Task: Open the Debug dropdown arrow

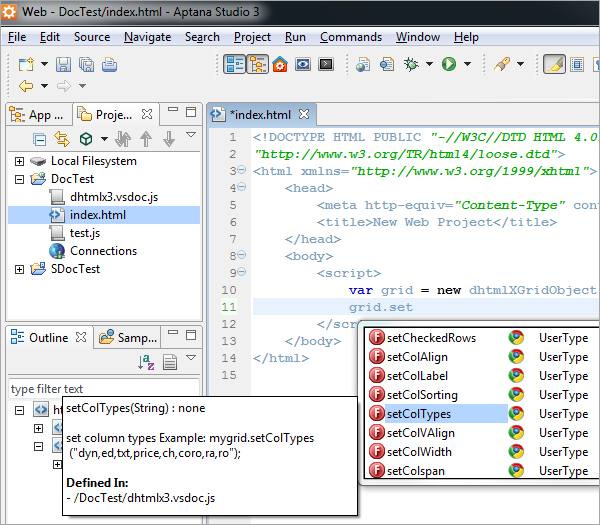Action: tap(429, 64)
